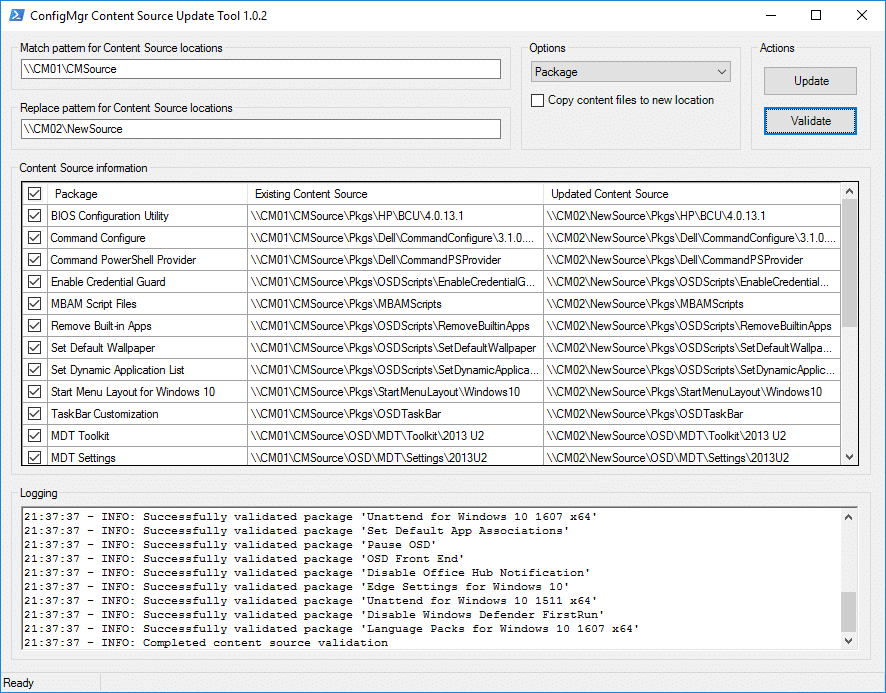Select the MBAM Script Files row

[x=140, y=303]
